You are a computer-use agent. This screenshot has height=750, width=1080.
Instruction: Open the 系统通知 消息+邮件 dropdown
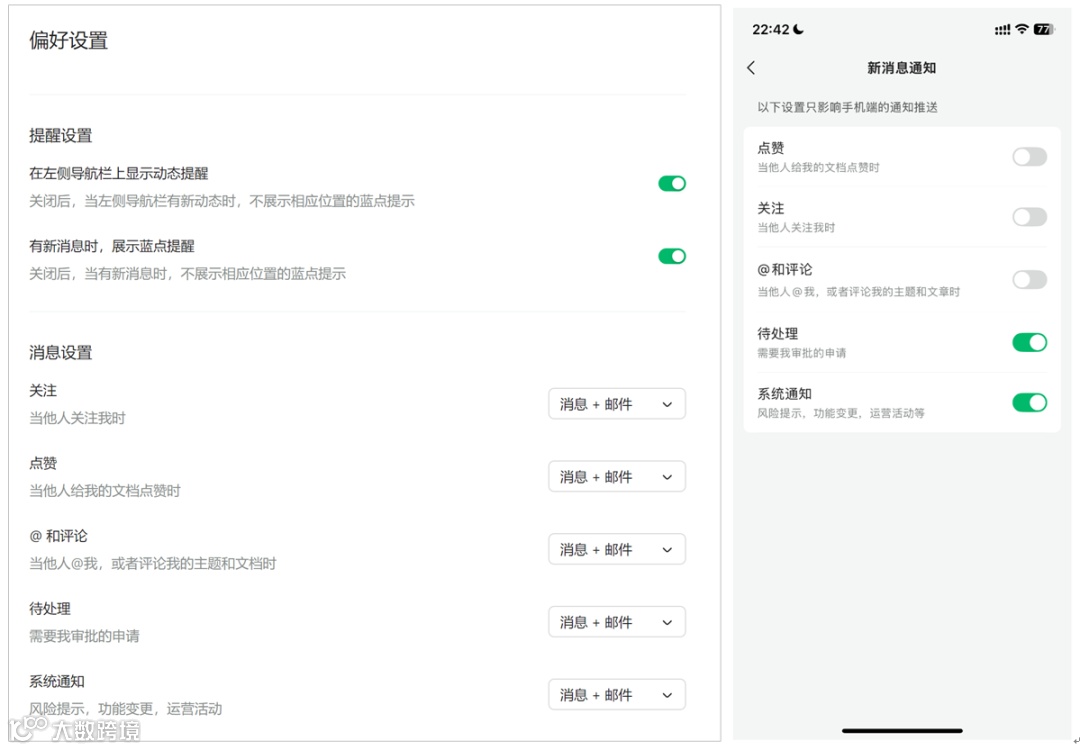616,694
